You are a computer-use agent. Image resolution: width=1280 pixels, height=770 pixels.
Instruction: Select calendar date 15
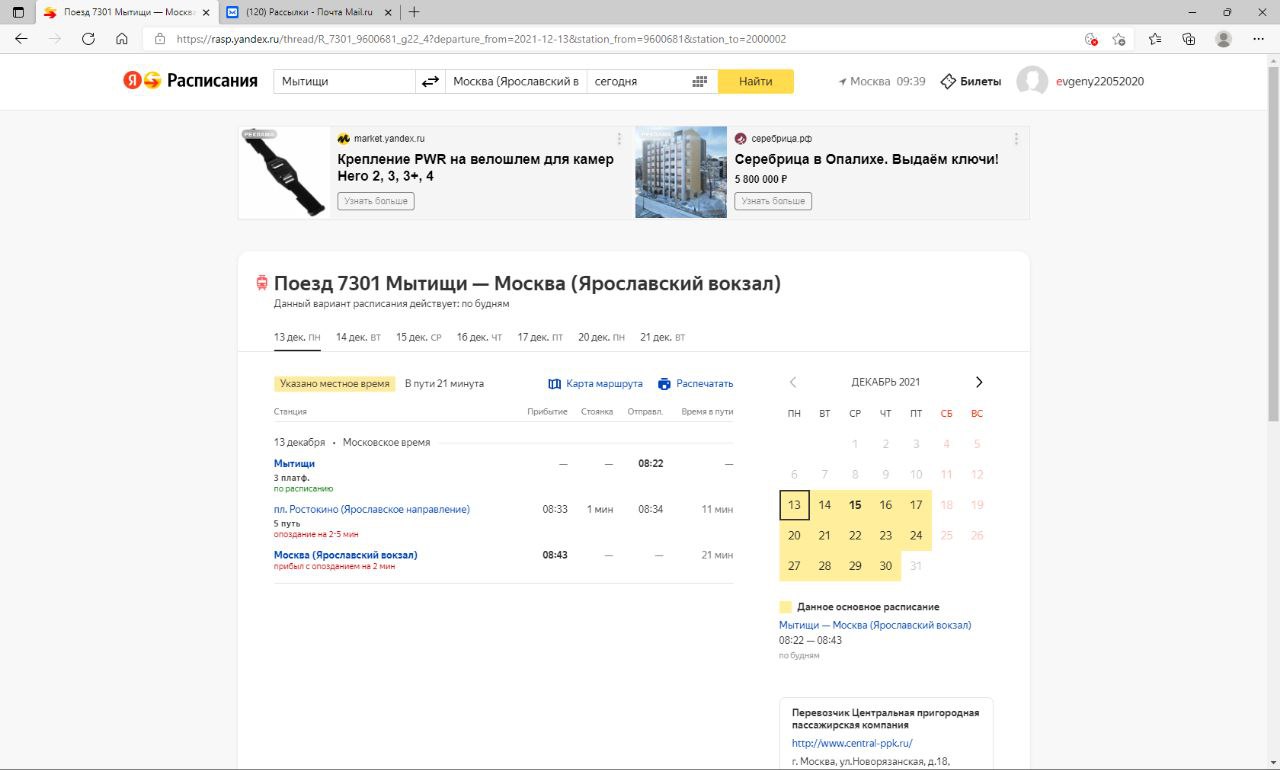(x=855, y=505)
